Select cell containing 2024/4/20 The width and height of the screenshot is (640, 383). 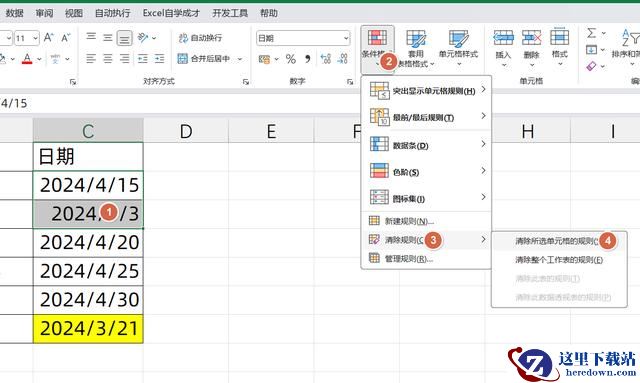pos(88,243)
